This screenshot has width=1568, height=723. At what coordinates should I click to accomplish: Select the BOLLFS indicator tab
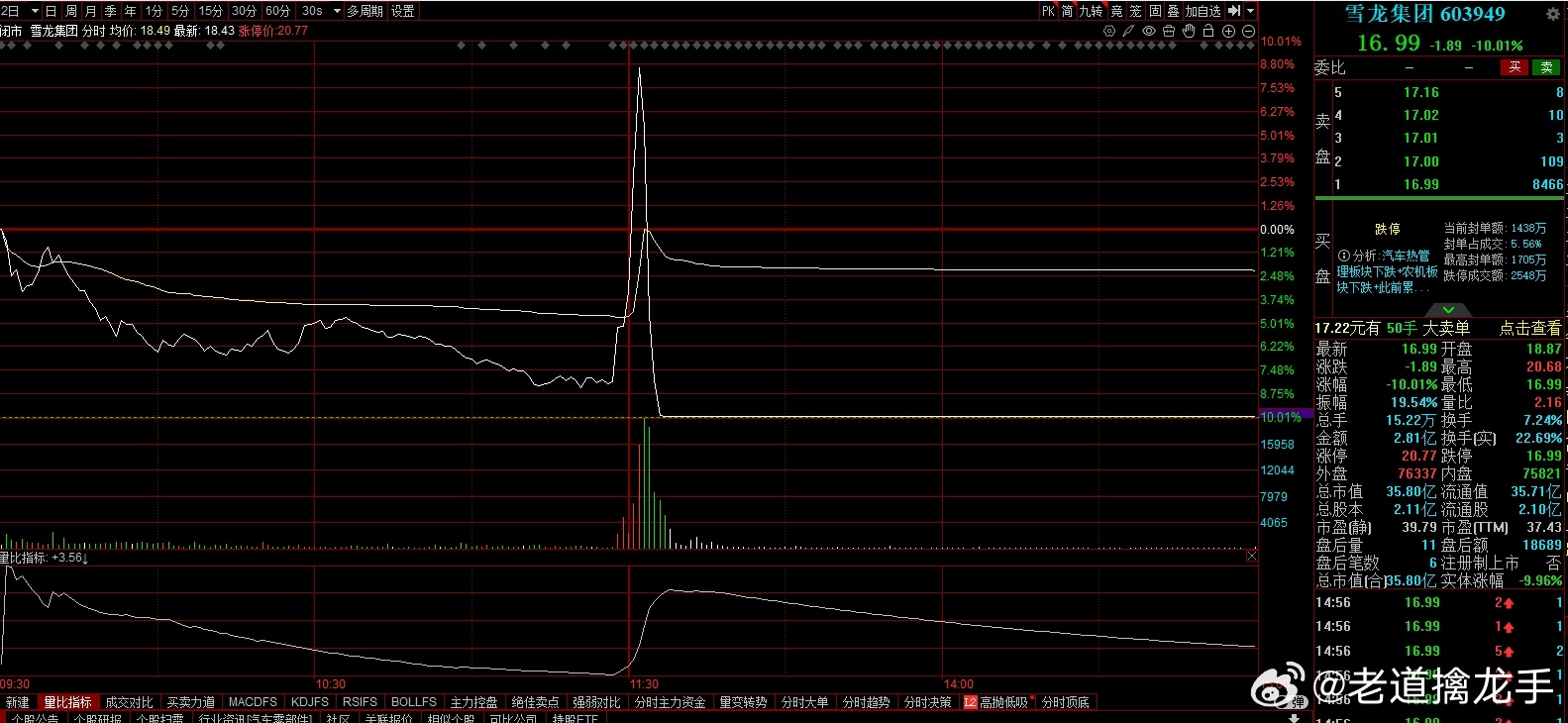pyautogui.click(x=414, y=702)
